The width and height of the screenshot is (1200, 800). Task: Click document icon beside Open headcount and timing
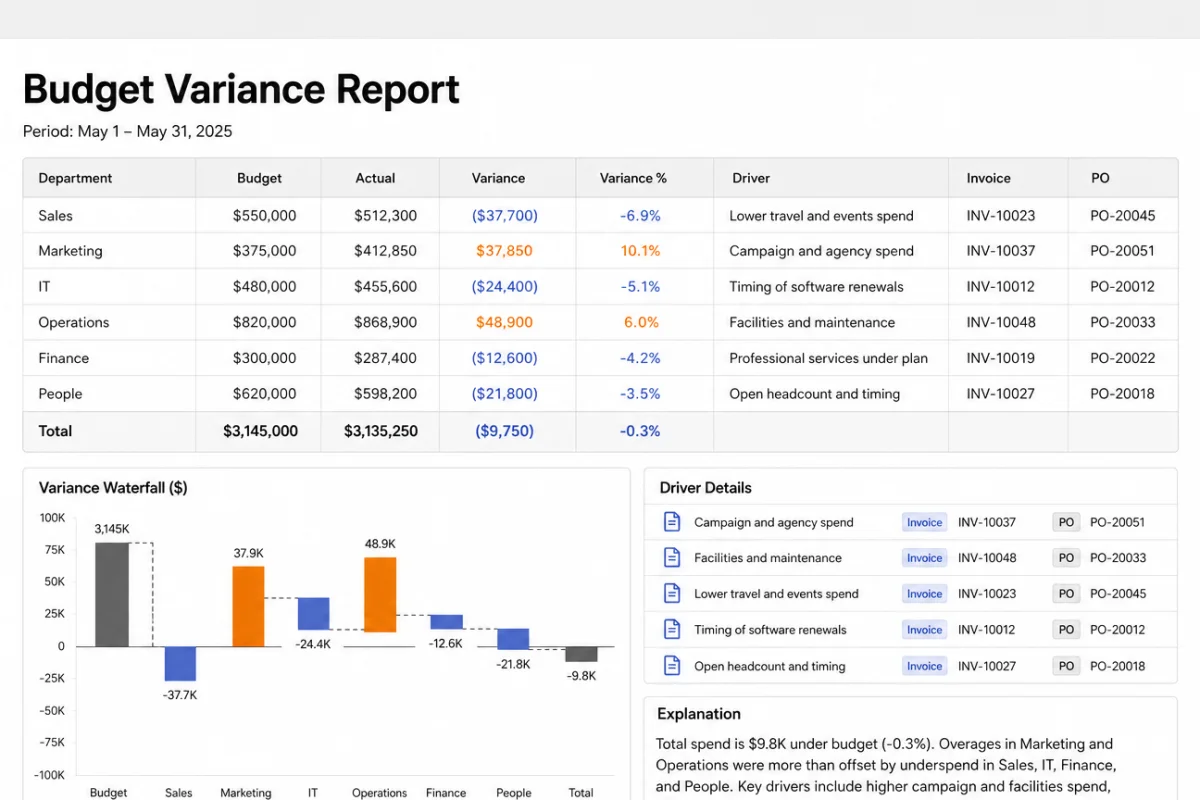[x=672, y=666]
